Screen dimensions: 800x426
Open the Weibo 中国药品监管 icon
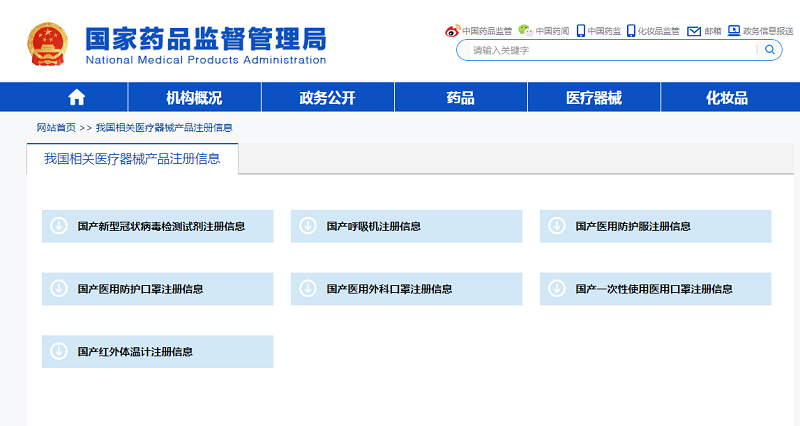(x=453, y=31)
